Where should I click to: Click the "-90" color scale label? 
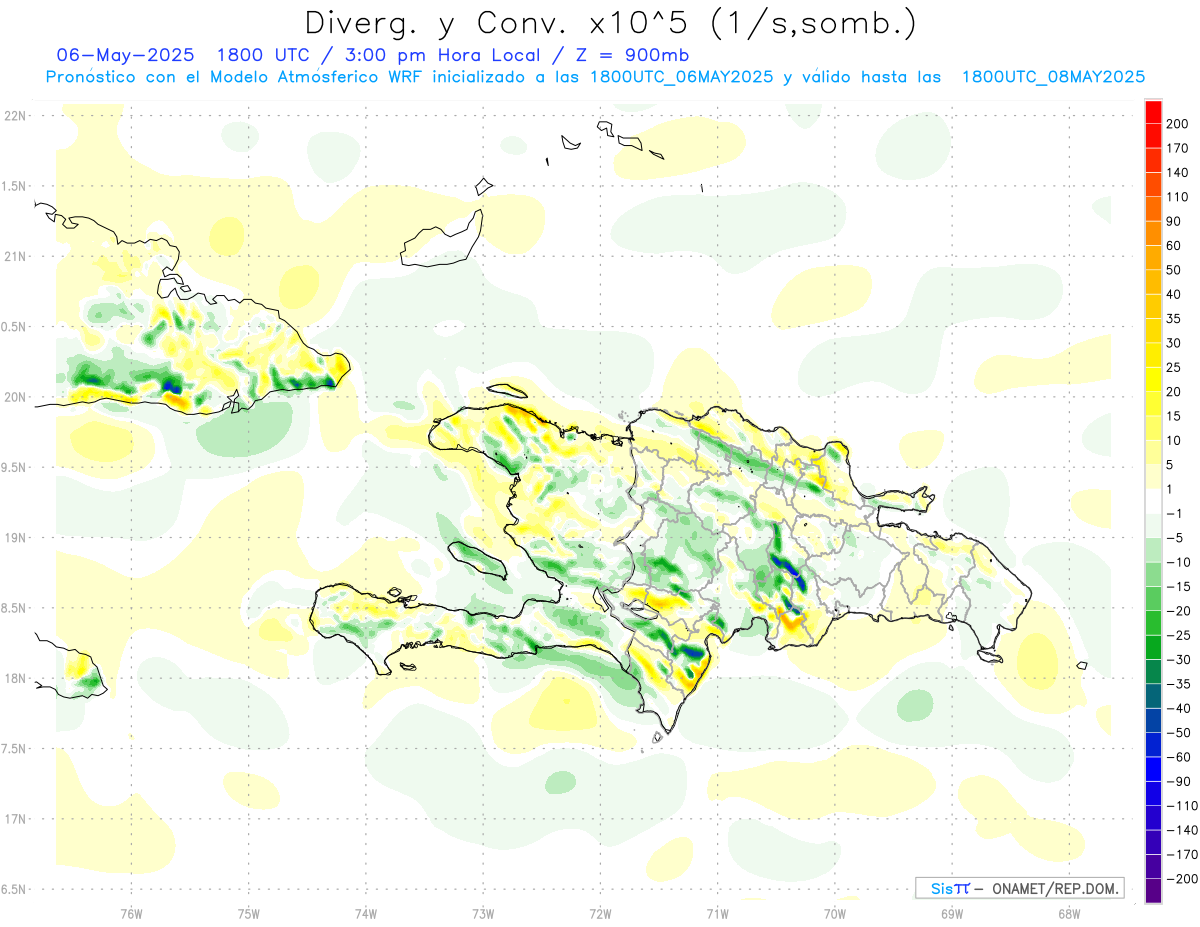tap(1180, 781)
